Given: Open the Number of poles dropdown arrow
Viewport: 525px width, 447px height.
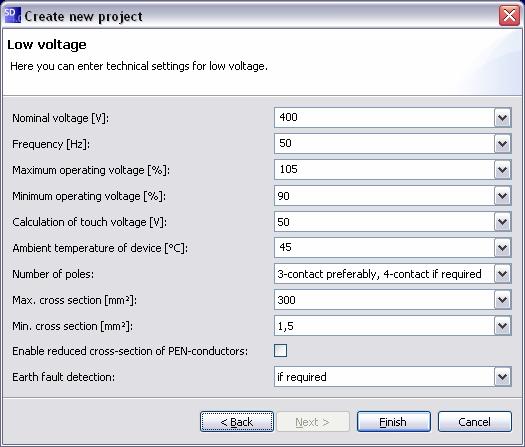Looking at the screenshot, I should (x=503, y=274).
